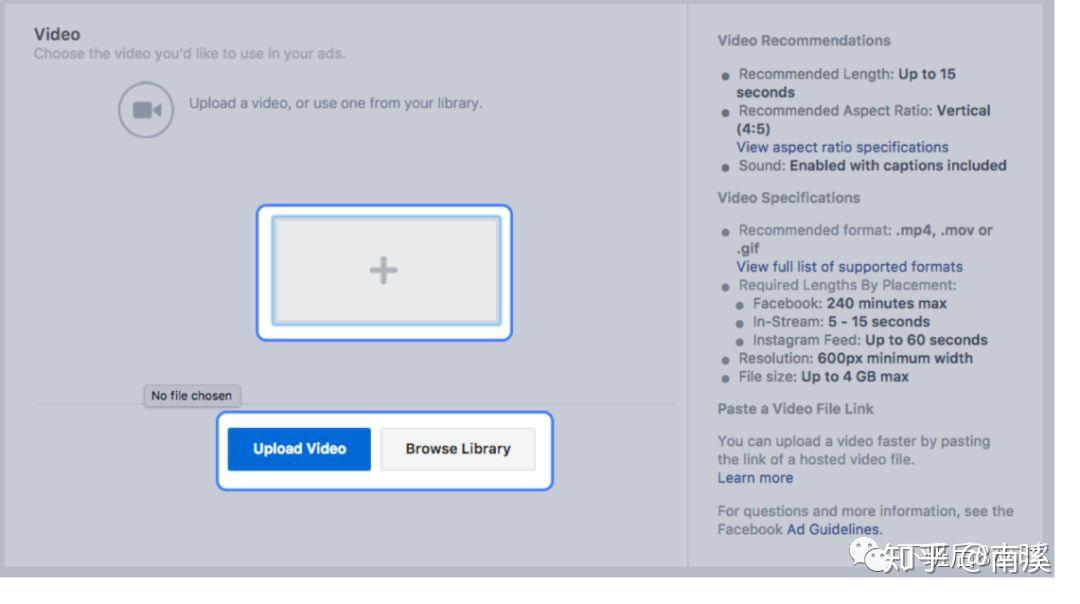The width and height of the screenshot is (1080, 604).
Task: Select the dashed video upload placeholder
Action: click(384, 270)
